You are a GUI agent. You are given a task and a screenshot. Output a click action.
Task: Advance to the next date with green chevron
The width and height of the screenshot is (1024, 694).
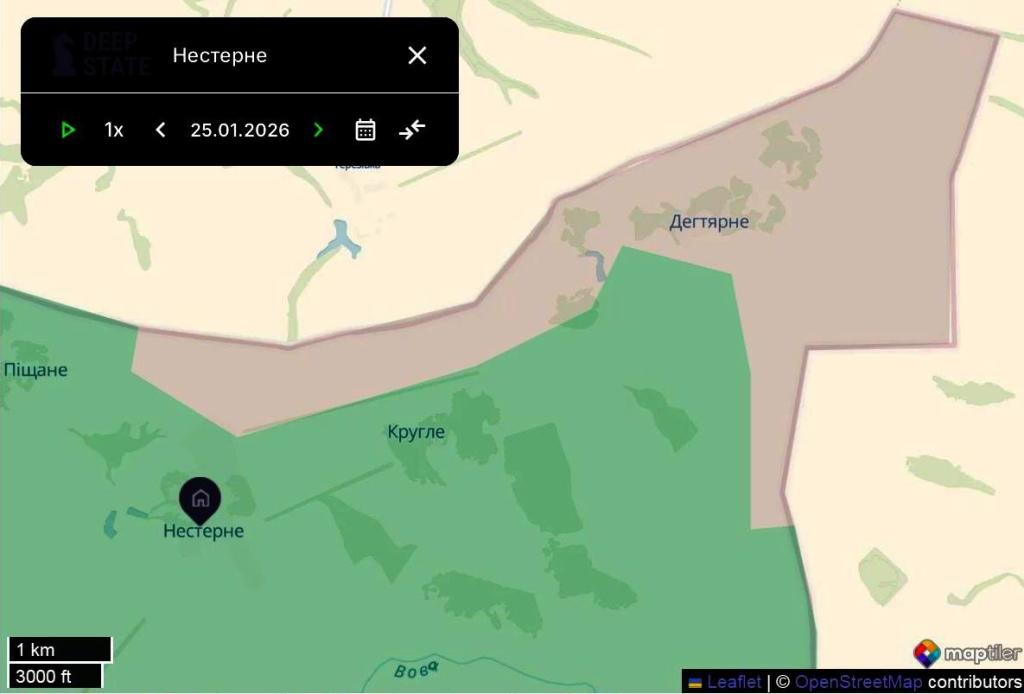318,130
